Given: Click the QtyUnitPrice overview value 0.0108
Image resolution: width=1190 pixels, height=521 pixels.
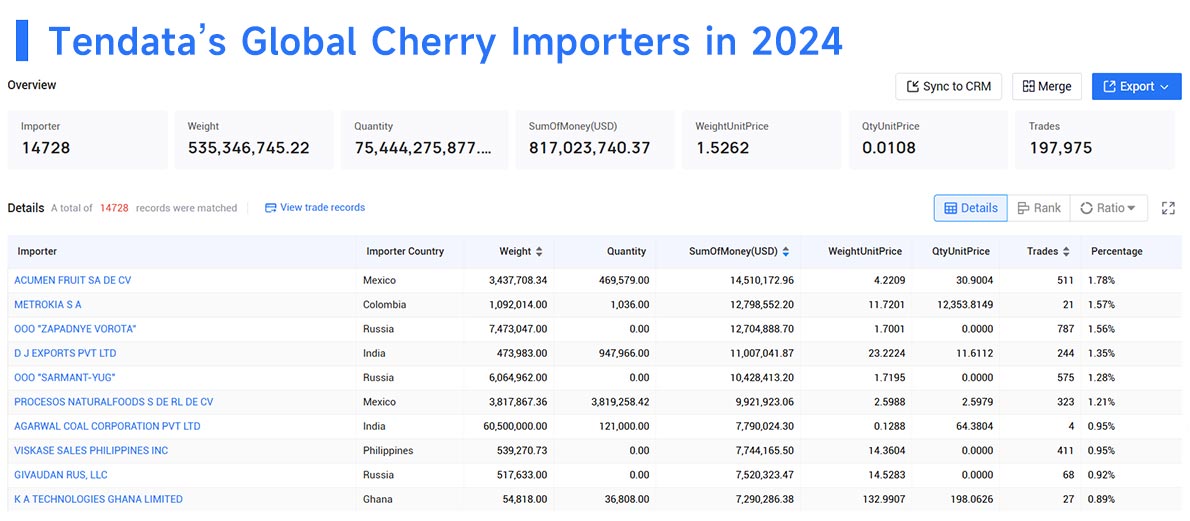Looking at the screenshot, I should pos(889,148).
